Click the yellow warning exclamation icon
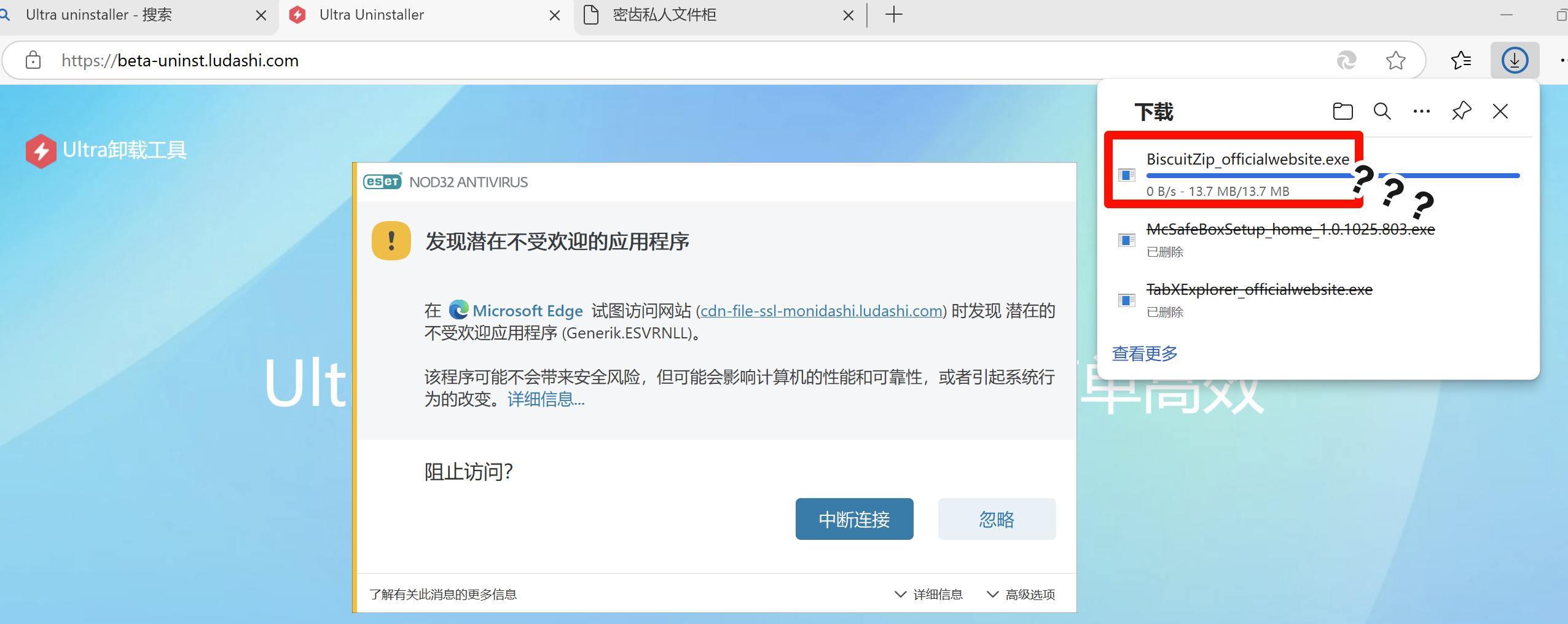The image size is (1568, 624). [x=391, y=241]
